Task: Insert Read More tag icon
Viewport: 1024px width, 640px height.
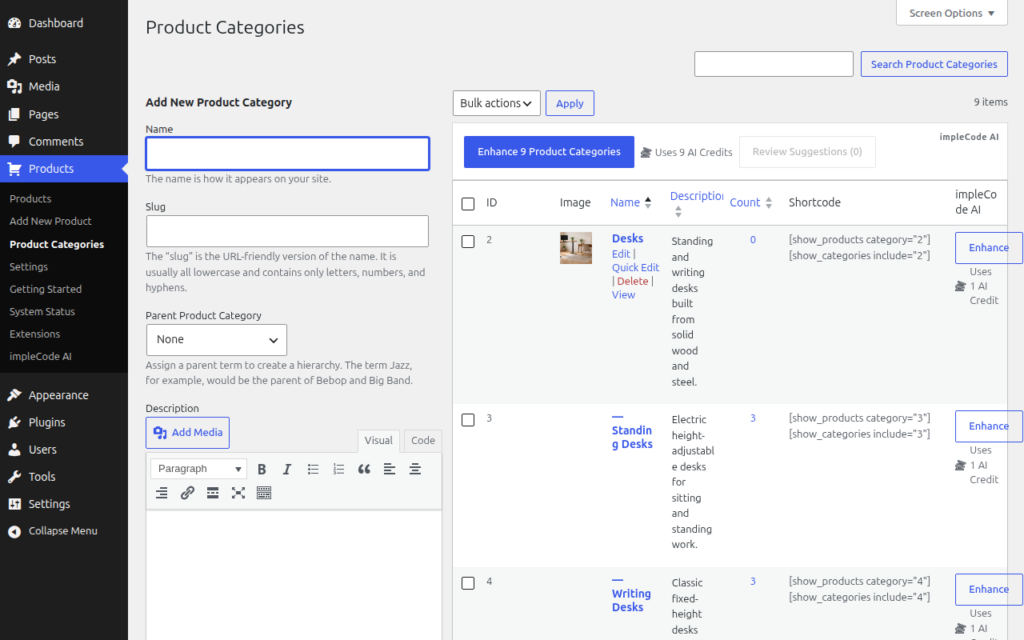Action: (x=213, y=493)
